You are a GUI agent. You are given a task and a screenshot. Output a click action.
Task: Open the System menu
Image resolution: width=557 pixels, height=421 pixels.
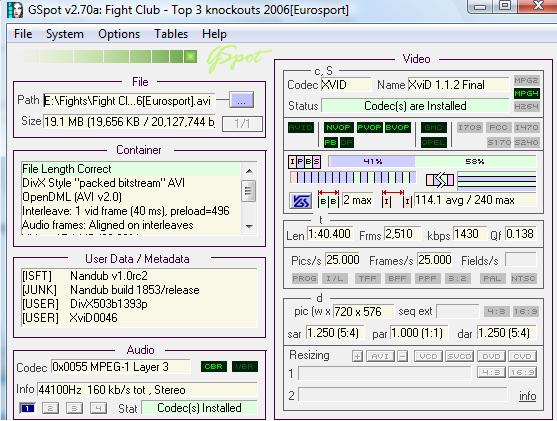point(65,34)
